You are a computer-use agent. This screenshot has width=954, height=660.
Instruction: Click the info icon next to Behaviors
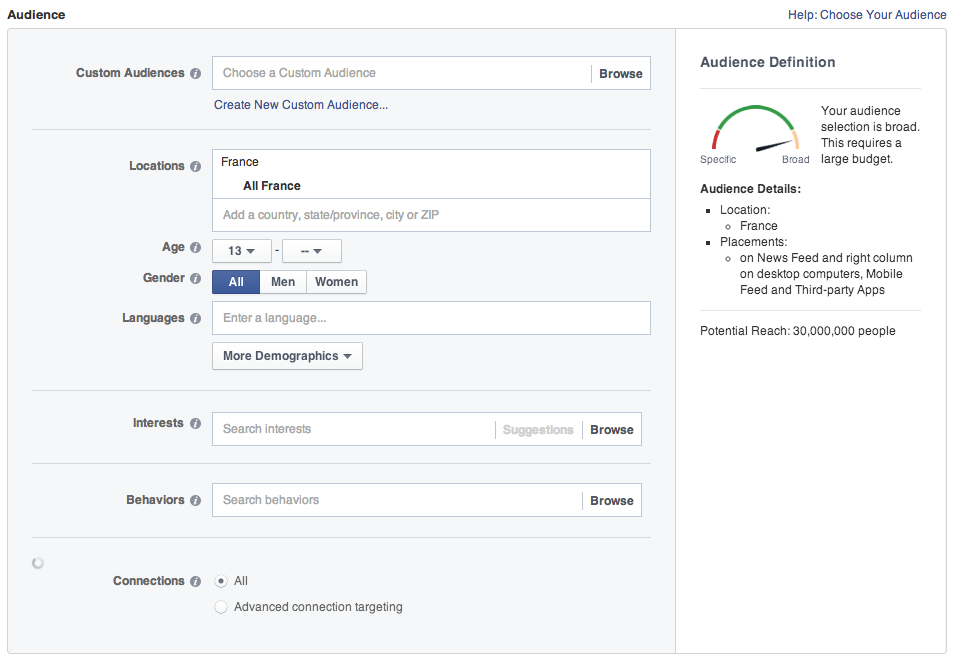tap(195, 501)
